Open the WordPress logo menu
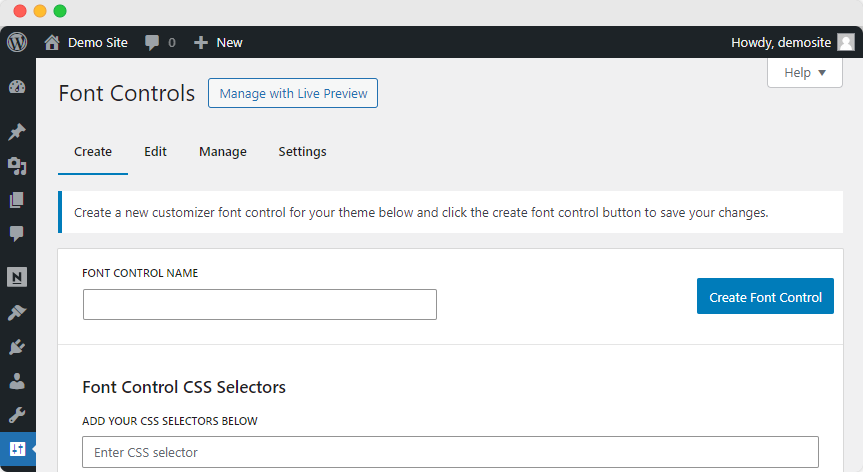 pos(17,42)
